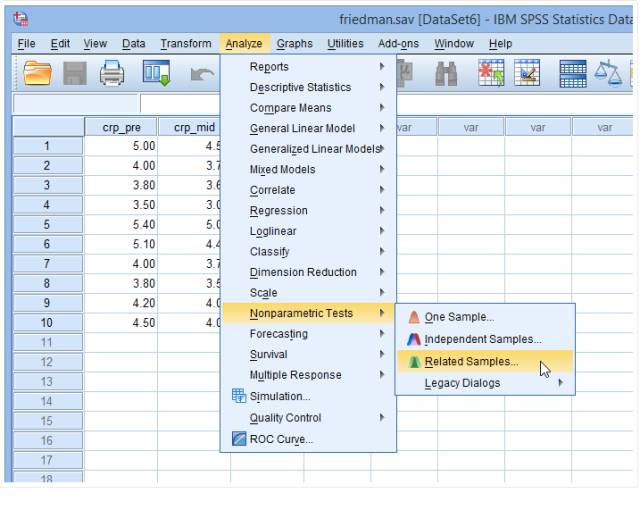Select the crp_pre column header
640x510 pixels.
point(121,127)
